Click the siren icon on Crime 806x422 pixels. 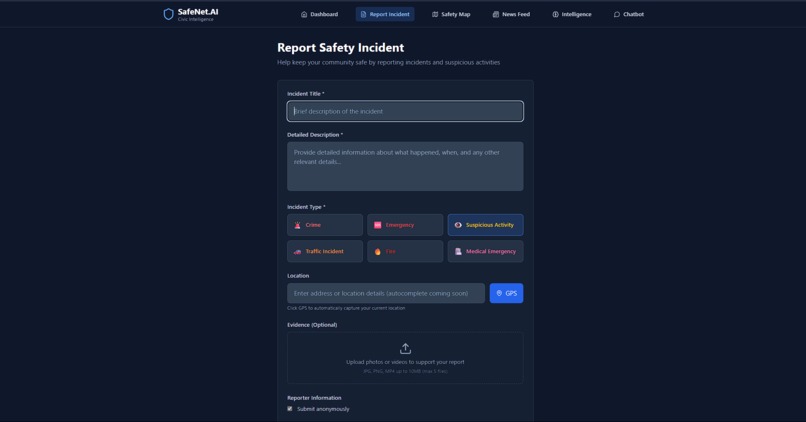pos(297,225)
